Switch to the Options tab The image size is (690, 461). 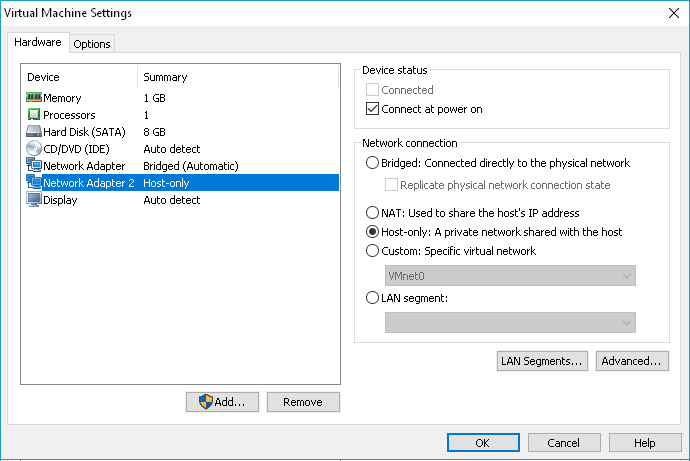[x=92, y=44]
